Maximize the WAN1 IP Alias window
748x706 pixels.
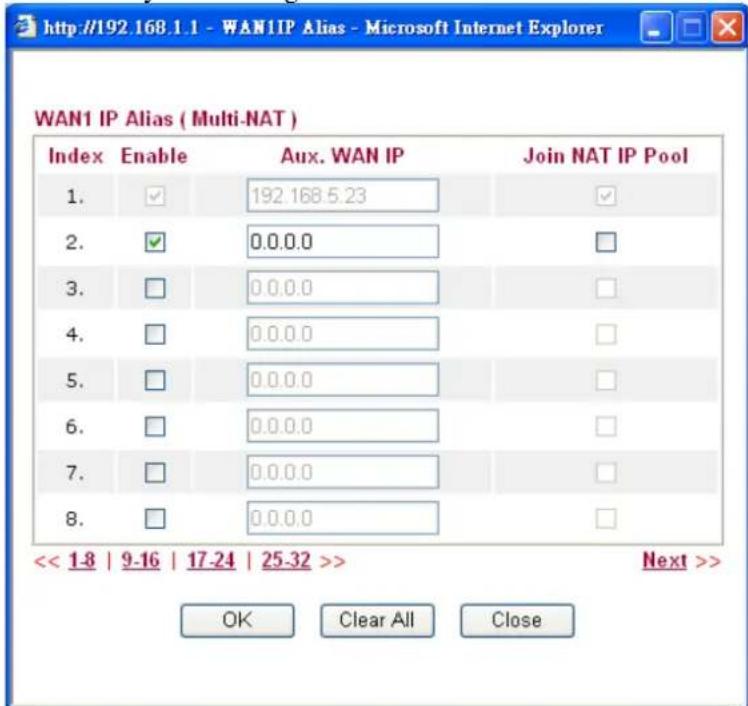point(692,28)
